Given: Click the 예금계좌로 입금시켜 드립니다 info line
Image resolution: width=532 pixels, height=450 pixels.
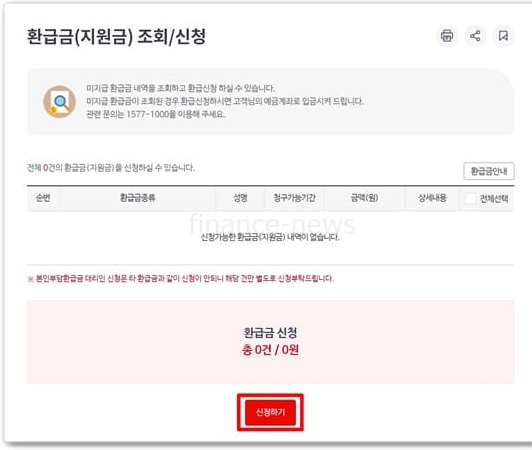Looking at the screenshot, I should pyautogui.click(x=225, y=101).
